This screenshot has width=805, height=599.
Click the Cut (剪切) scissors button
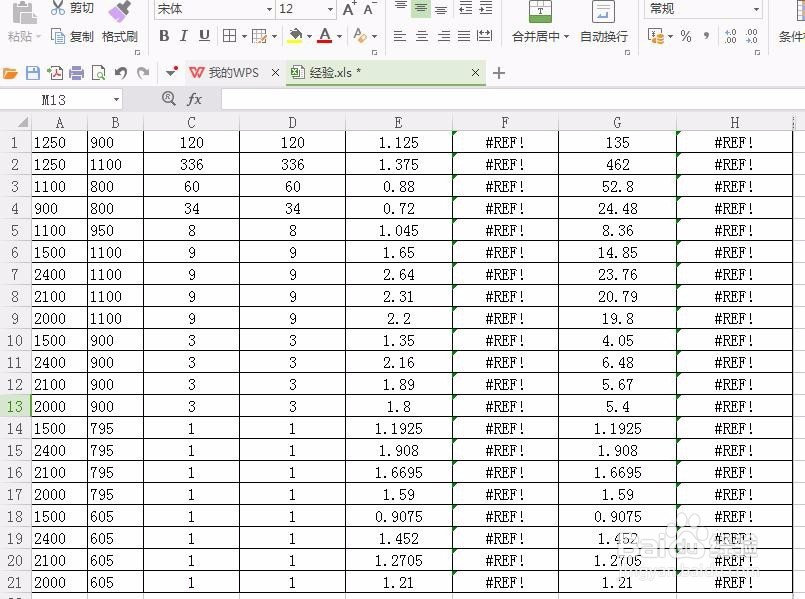click(72, 8)
